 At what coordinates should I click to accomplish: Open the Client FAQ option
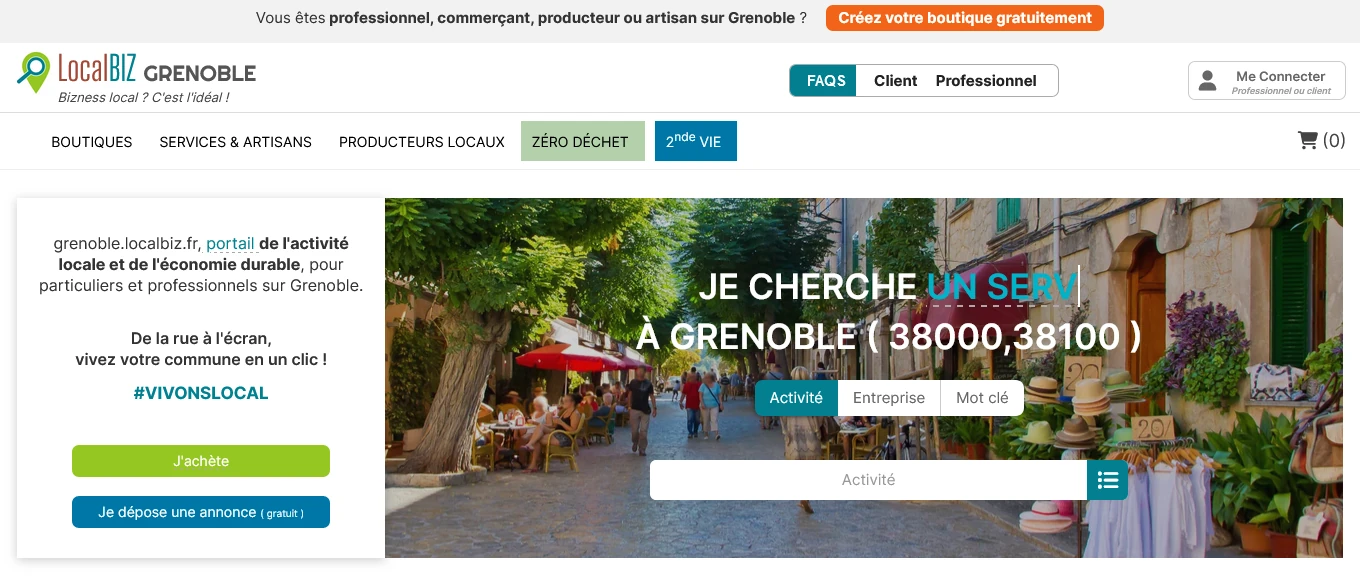coord(895,81)
